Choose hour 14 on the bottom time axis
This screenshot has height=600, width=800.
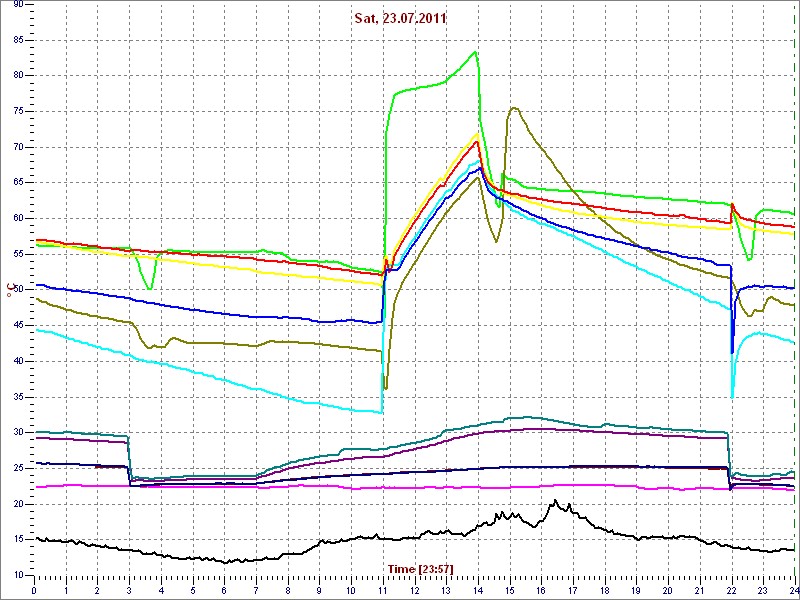point(478,590)
